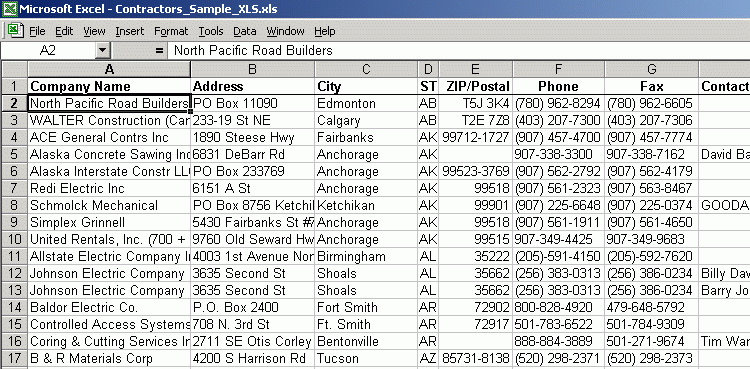Click the 85731-8138 ZIP cell
Image resolution: width=750 pixels, height=369 pixels.
click(475, 358)
